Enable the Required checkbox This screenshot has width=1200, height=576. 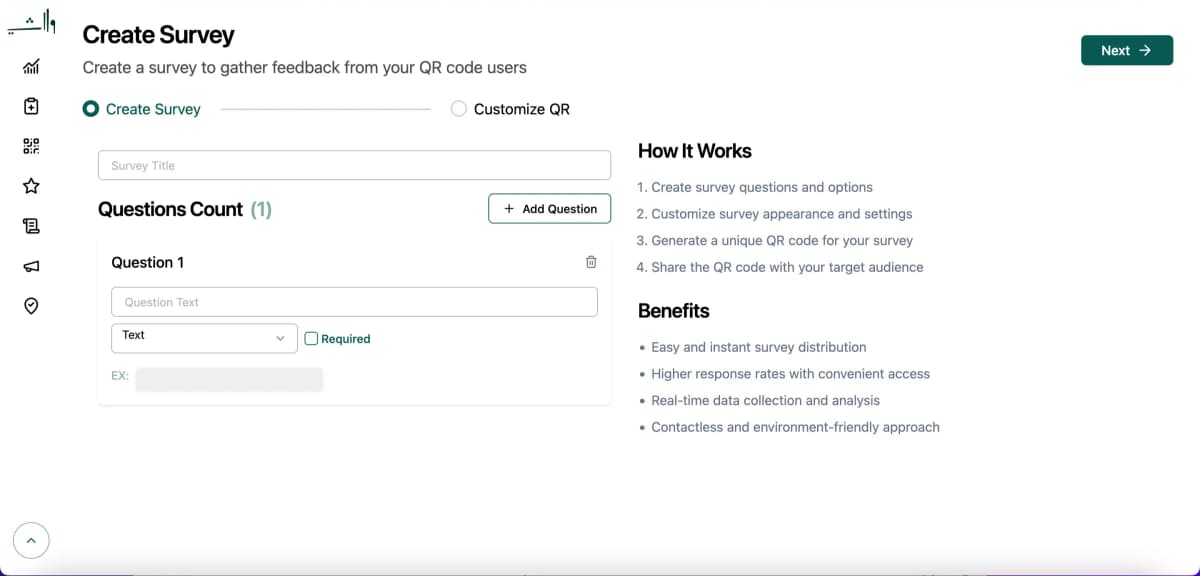(312, 338)
